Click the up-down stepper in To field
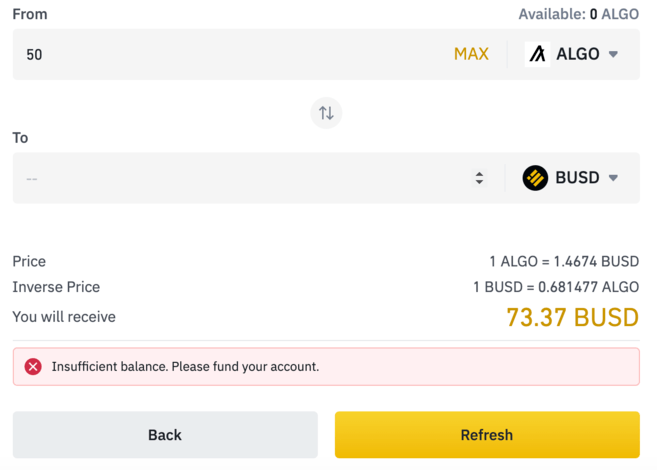 coord(479,178)
